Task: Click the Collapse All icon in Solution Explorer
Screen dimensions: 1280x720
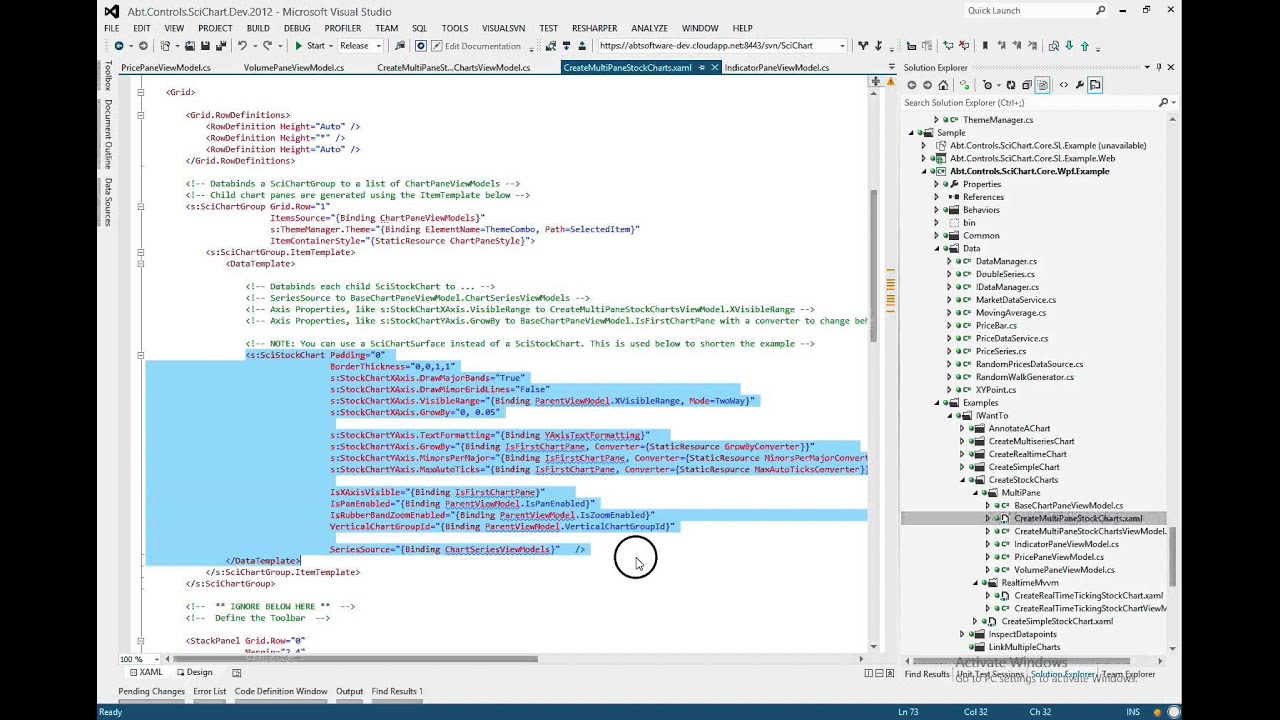Action: pos(1026,85)
